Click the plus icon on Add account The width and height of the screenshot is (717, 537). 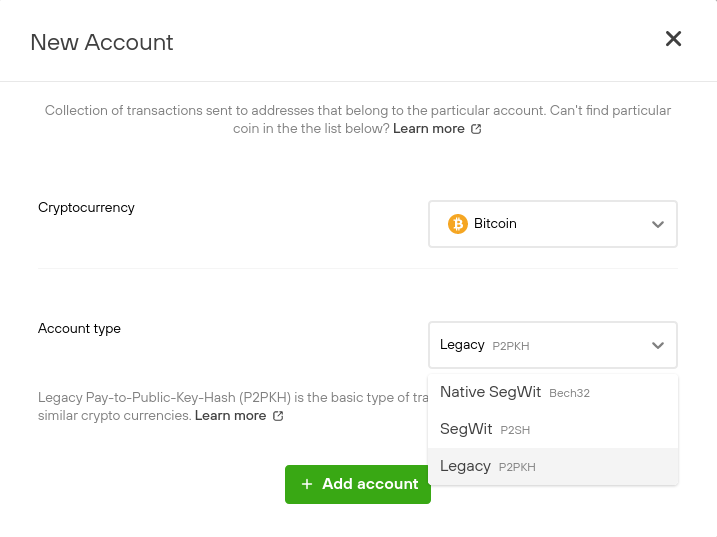pos(307,484)
